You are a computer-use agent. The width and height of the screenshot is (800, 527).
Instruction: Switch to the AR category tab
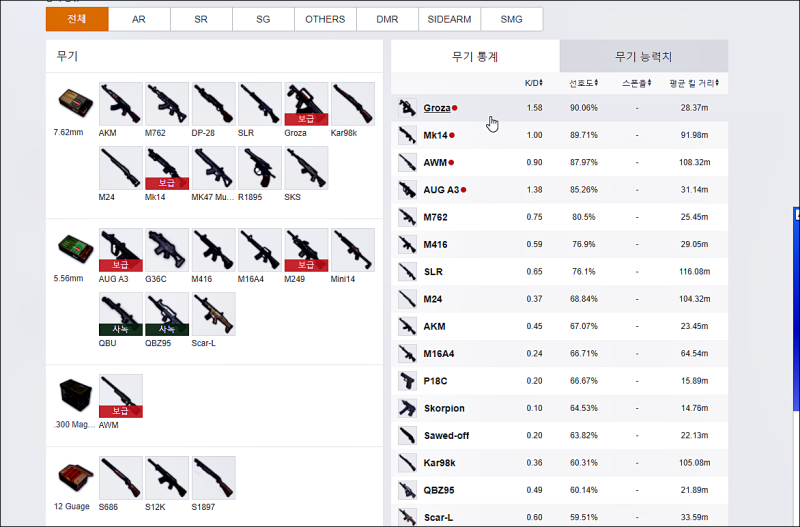[139, 19]
